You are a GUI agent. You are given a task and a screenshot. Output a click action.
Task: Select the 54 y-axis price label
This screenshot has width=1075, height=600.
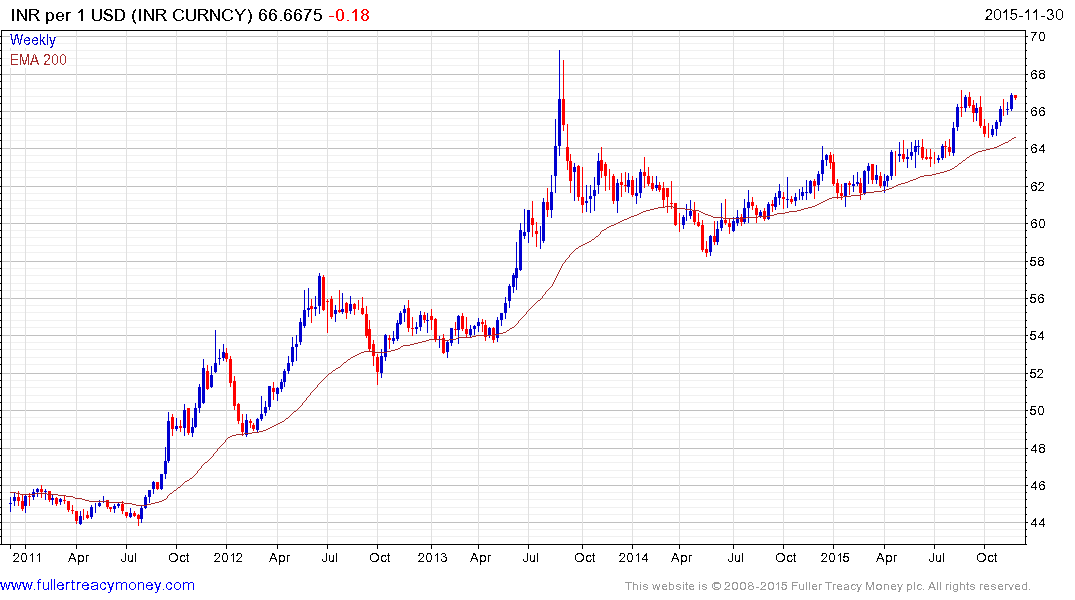(x=1038, y=336)
